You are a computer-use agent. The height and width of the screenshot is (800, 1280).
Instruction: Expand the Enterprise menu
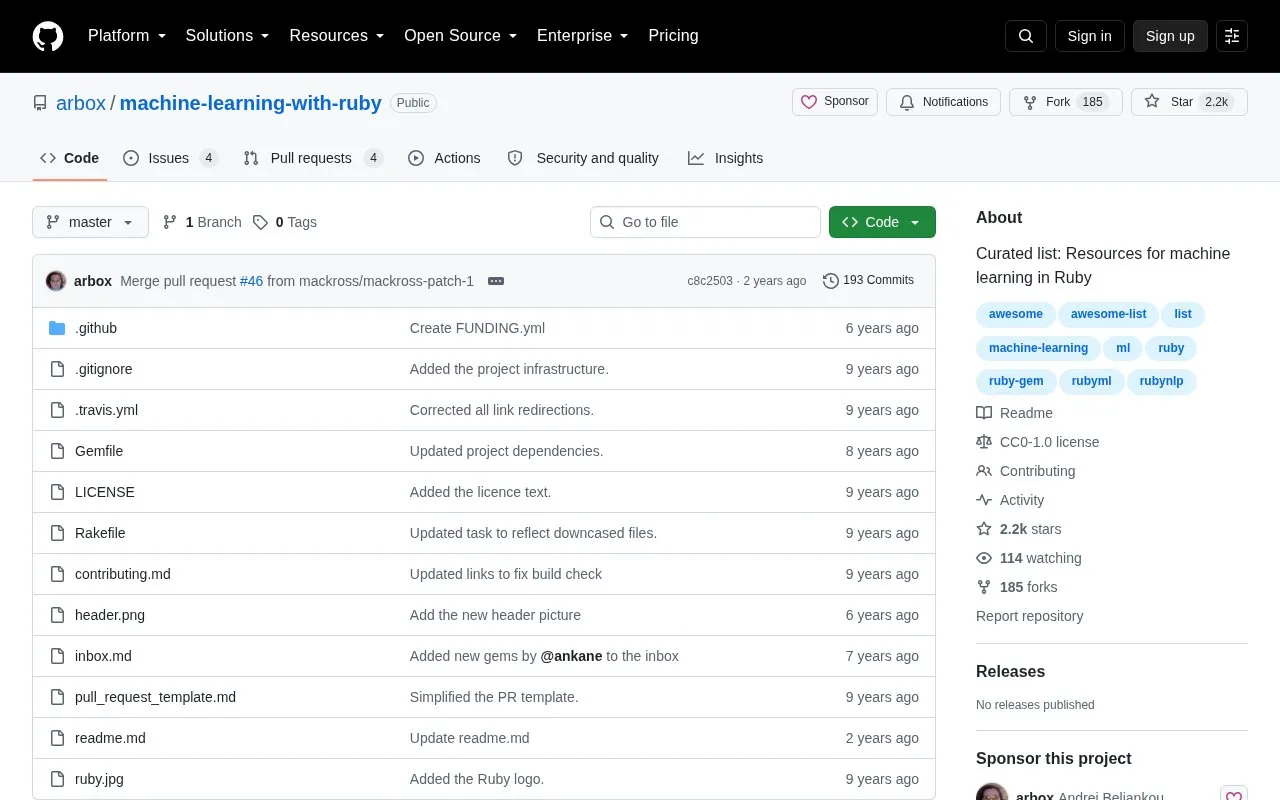[x=583, y=36]
